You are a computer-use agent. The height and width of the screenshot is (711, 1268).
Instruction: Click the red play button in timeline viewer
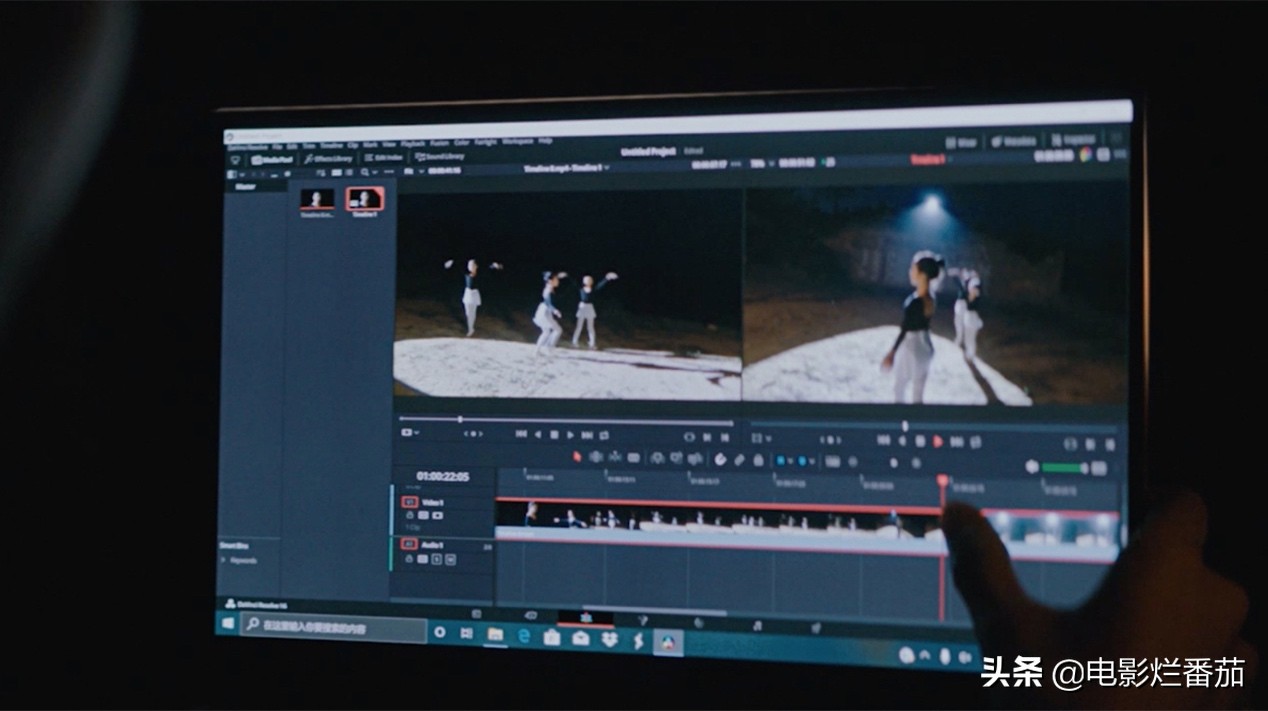coord(938,441)
